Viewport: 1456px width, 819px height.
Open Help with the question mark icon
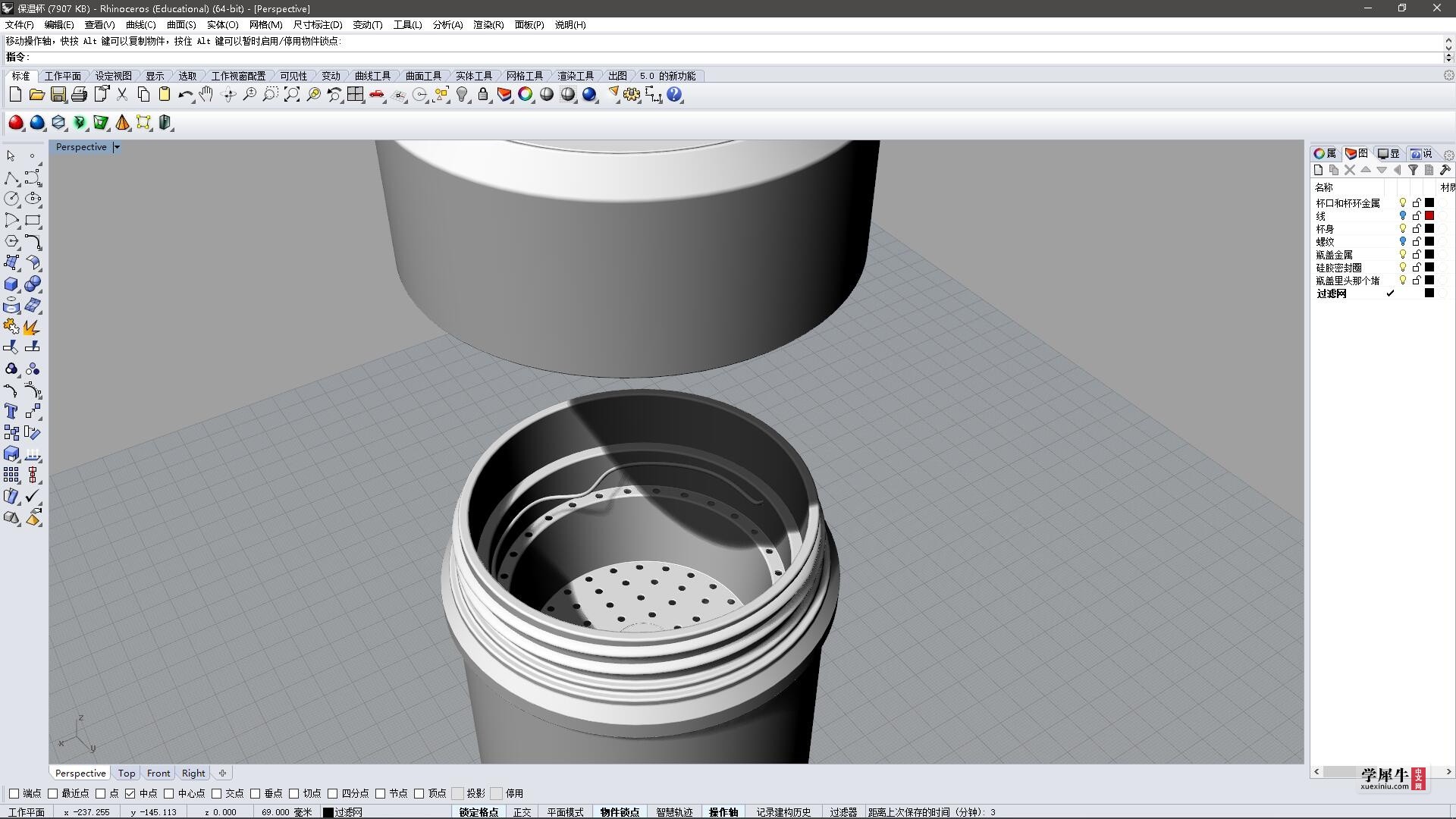(674, 95)
